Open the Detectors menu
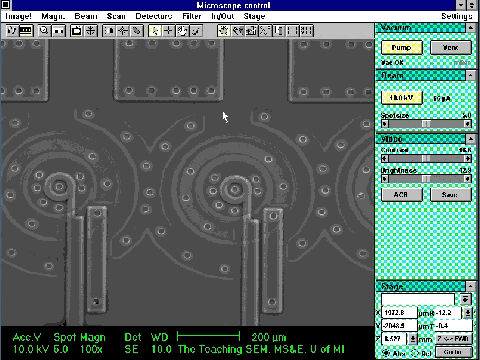This screenshot has width=480, height=360. pyautogui.click(x=154, y=16)
